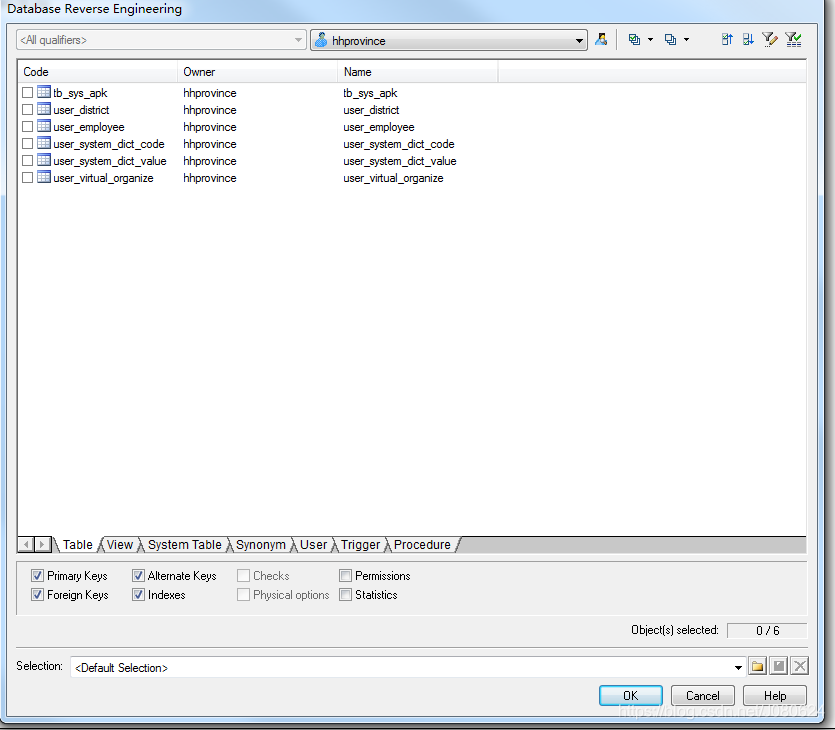Select the user_virtual_organize name cell
The height and width of the screenshot is (730, 835).
tap(393, 178)
